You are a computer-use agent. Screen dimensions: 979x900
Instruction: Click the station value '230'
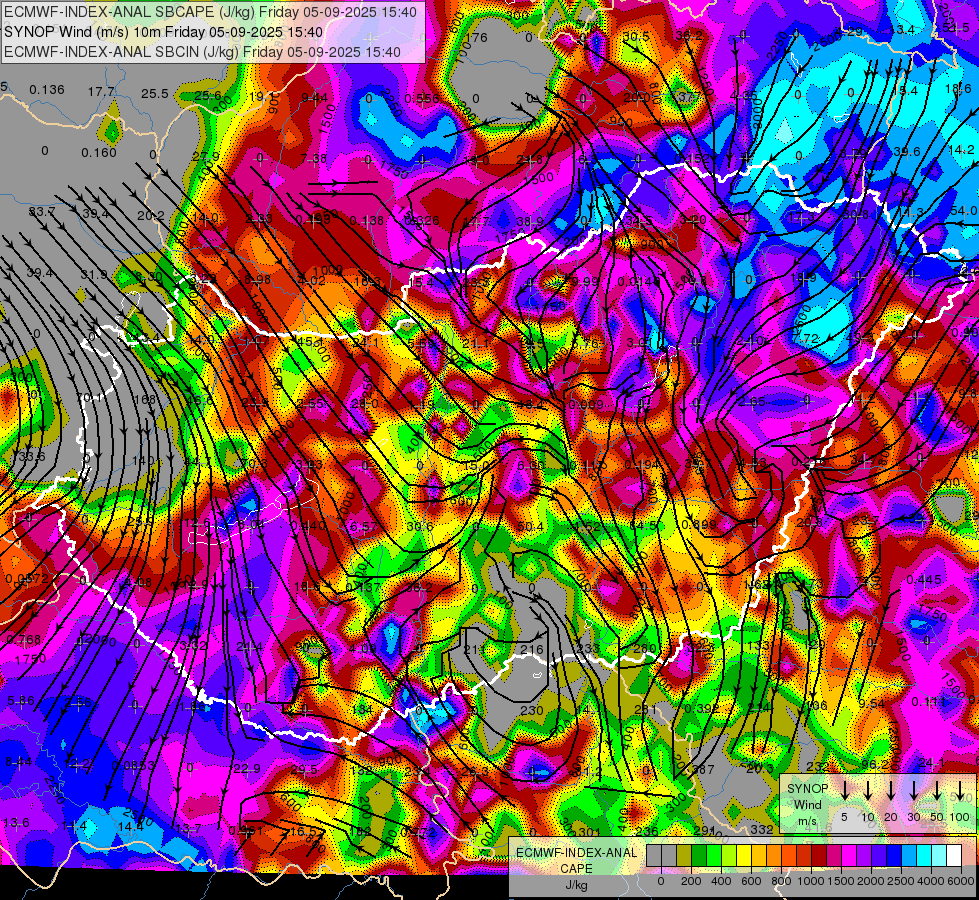[x=531, y=711]
